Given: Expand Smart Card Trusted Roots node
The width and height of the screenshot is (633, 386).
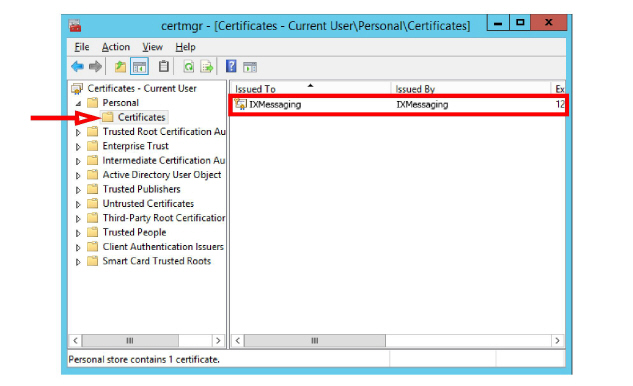Looking at the screenshot, I should point(78,262).
